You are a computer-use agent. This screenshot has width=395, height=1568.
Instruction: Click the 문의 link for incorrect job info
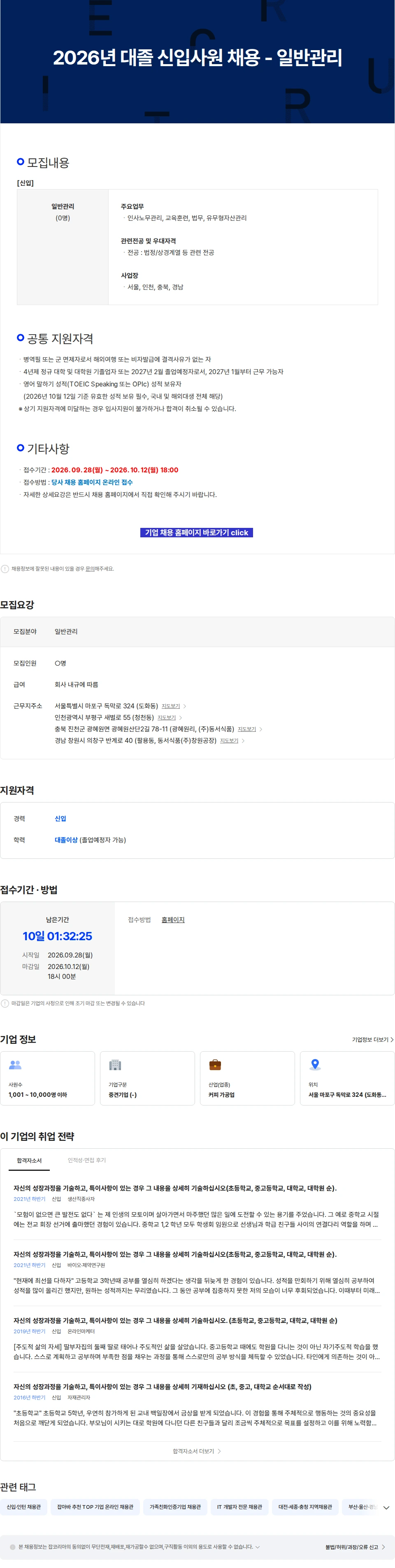point(90,569)
